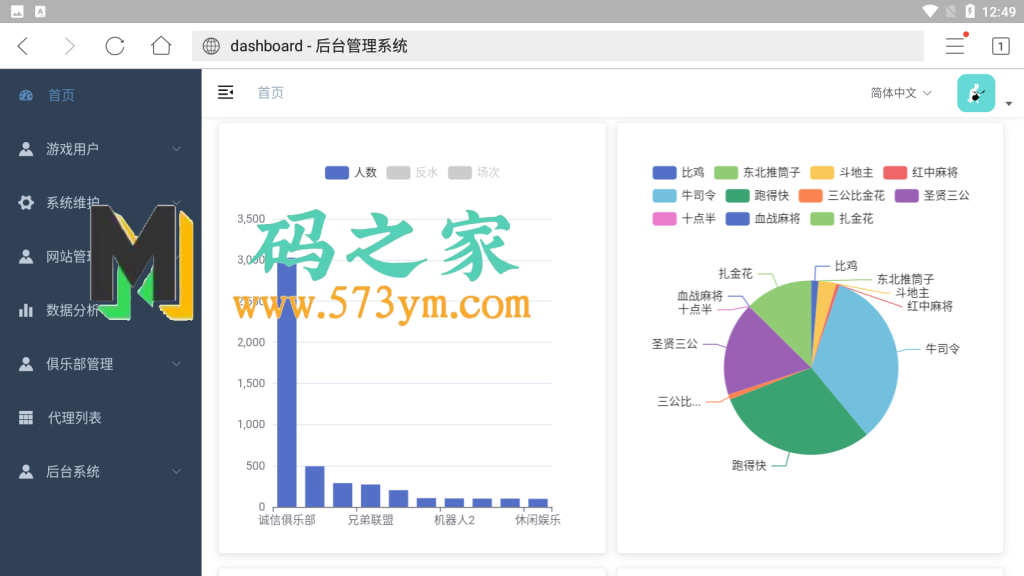Click the 圣贤三公 legend color swatch
Image resolution: width=1024 pixels, height=576 pixels.
tap(906, 195)
